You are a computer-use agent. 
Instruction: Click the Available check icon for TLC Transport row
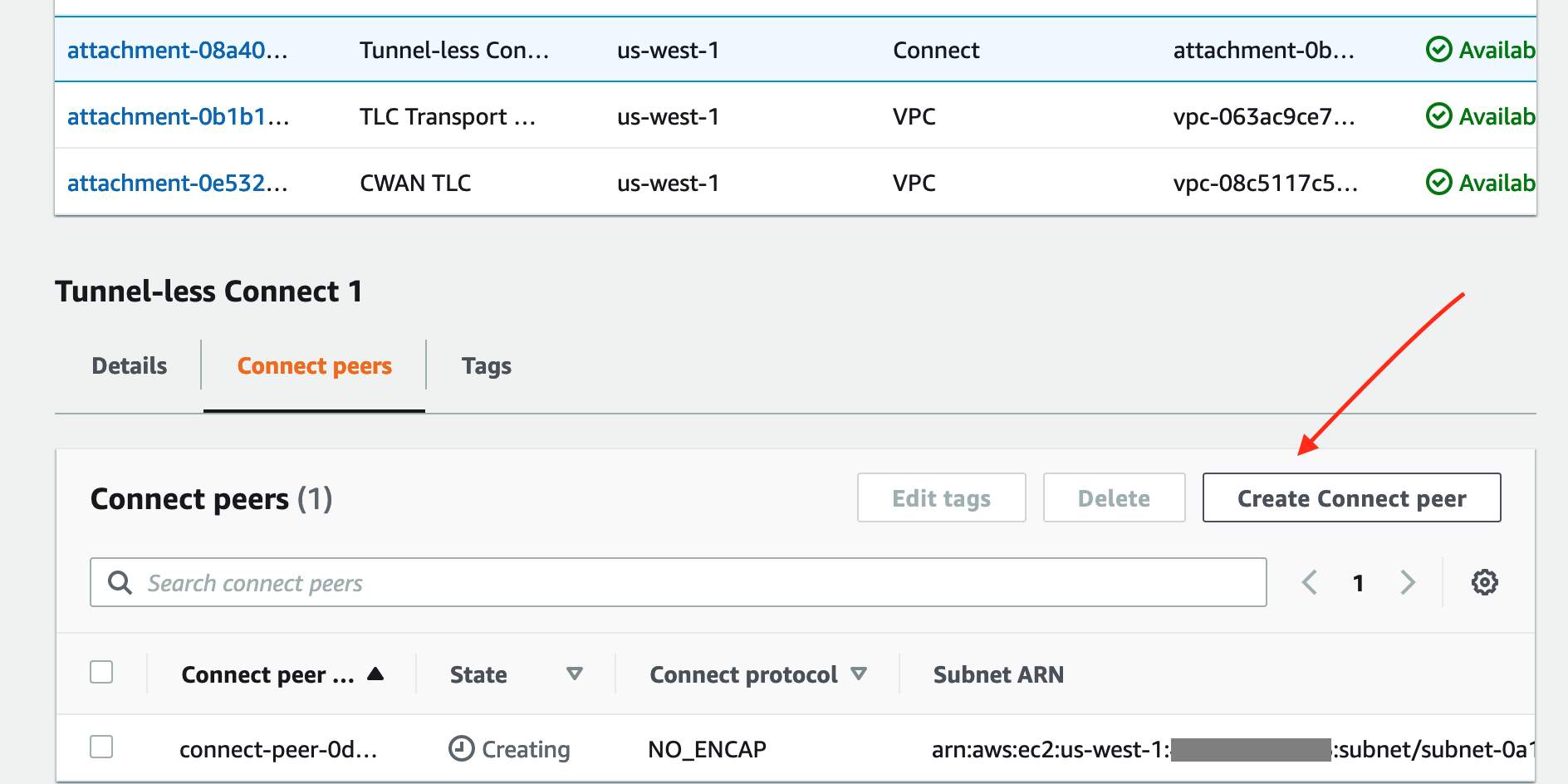(x=1438, y=115)
